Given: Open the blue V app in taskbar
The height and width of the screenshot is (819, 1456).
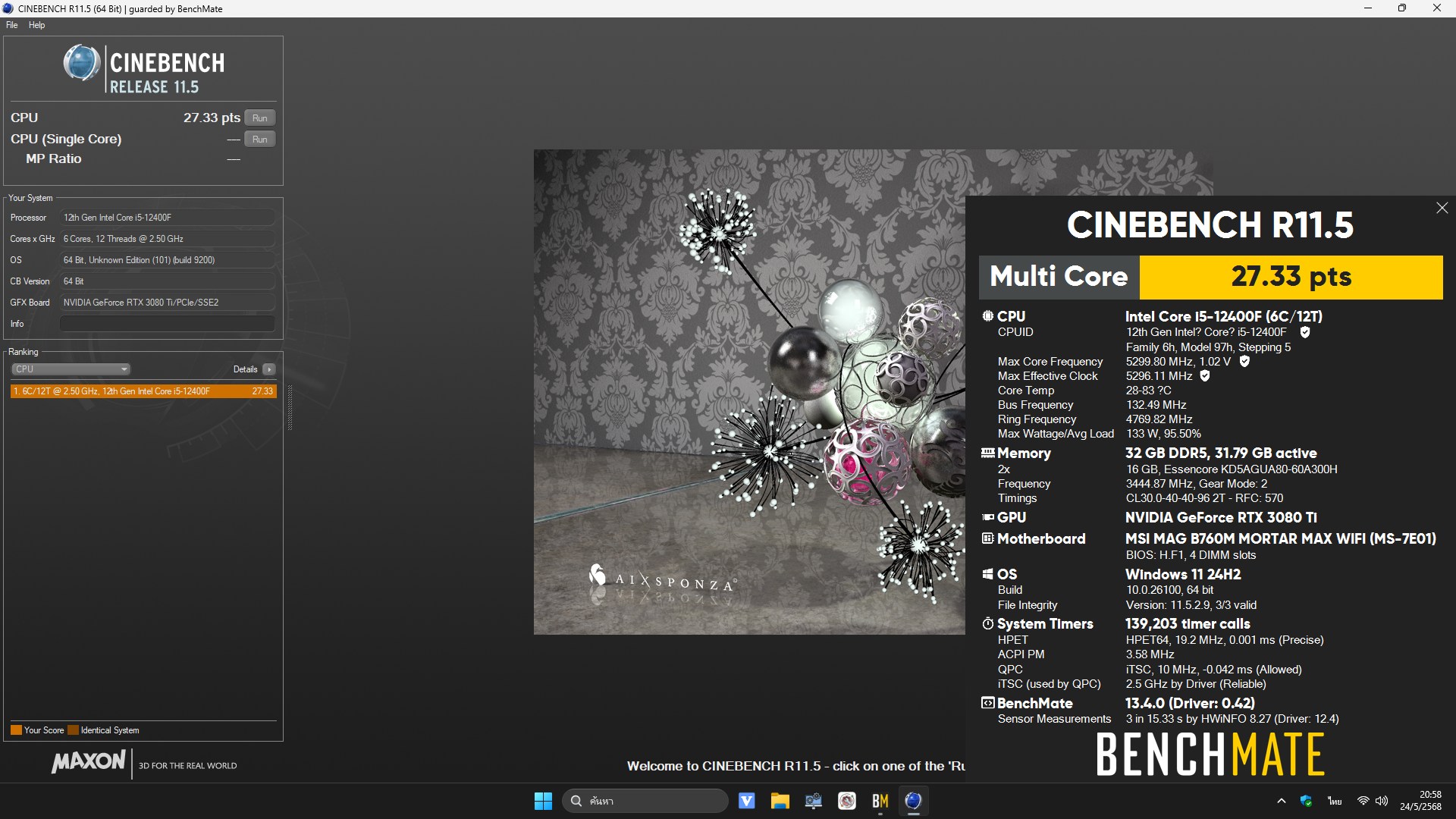Looking at the screenshot, I should [747, 801].
